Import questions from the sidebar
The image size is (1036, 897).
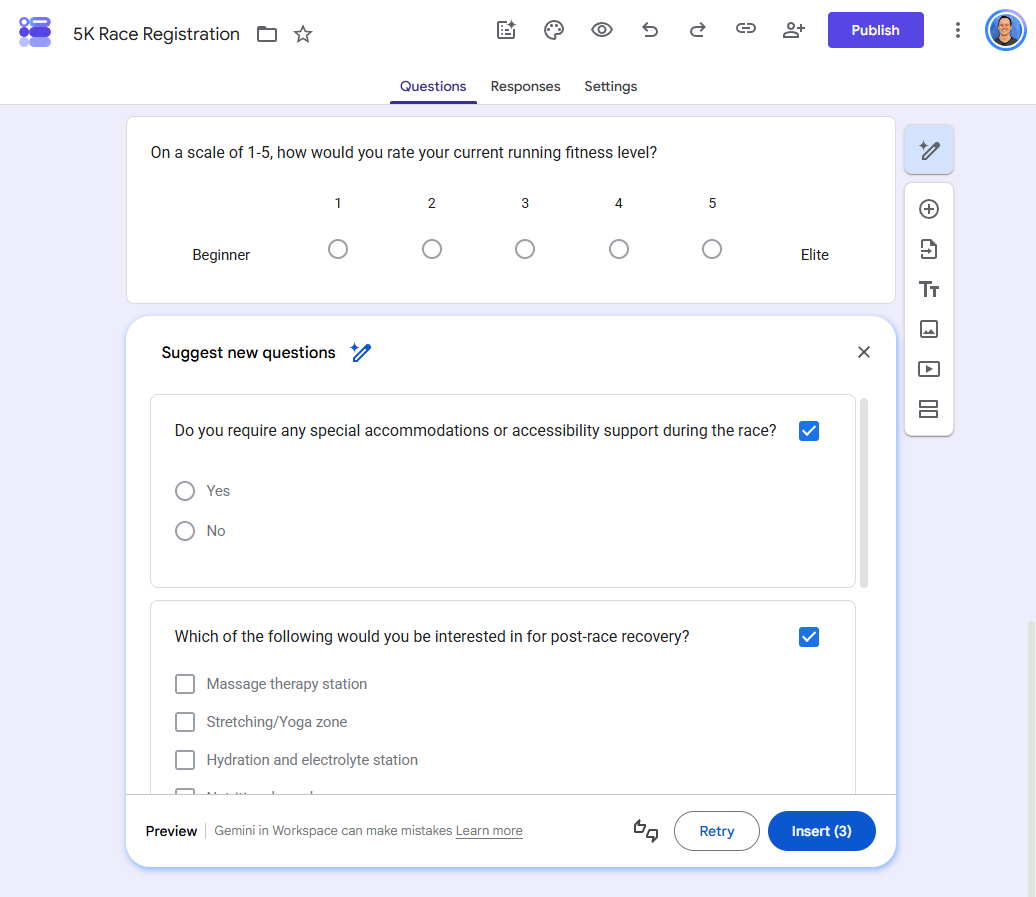(x=928, y=249)
